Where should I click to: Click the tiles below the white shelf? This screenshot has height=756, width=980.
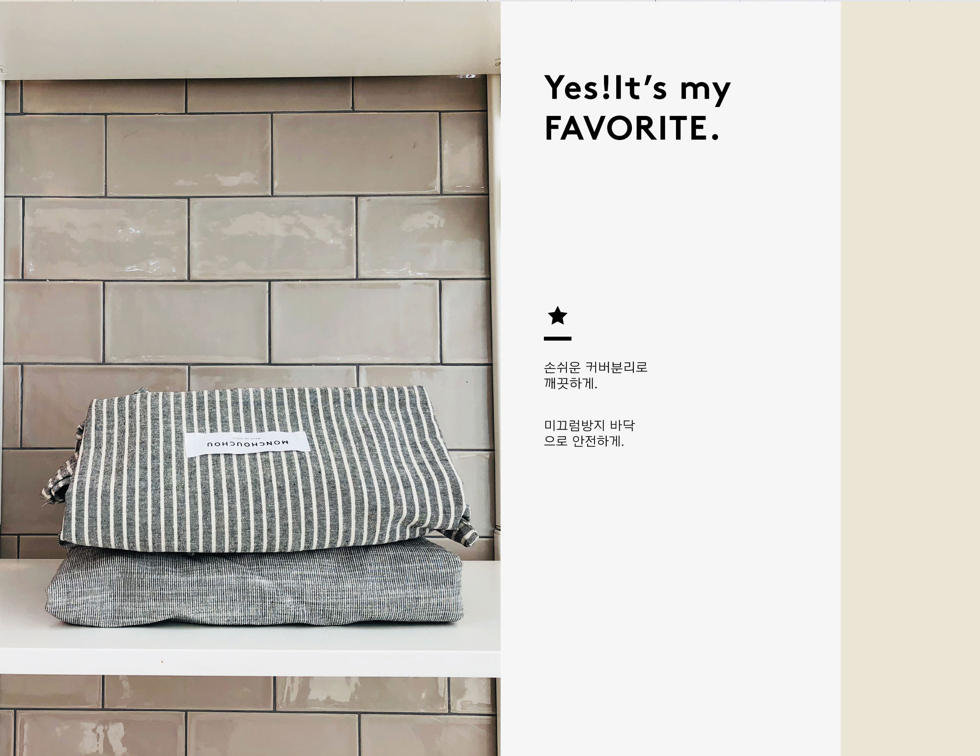tap(248, 716)
